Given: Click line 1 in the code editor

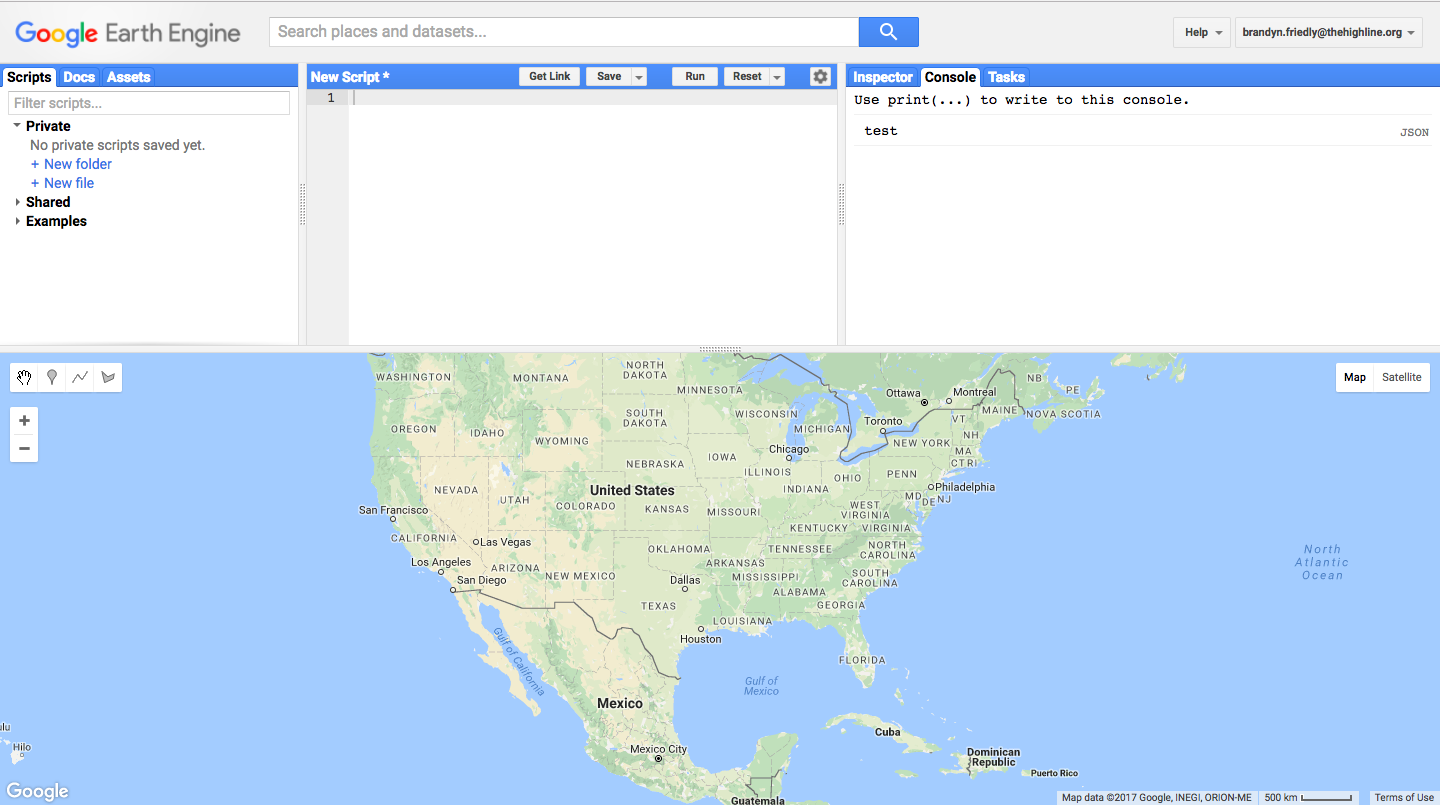Looking at the screenshot, I should tap(592, 97).
